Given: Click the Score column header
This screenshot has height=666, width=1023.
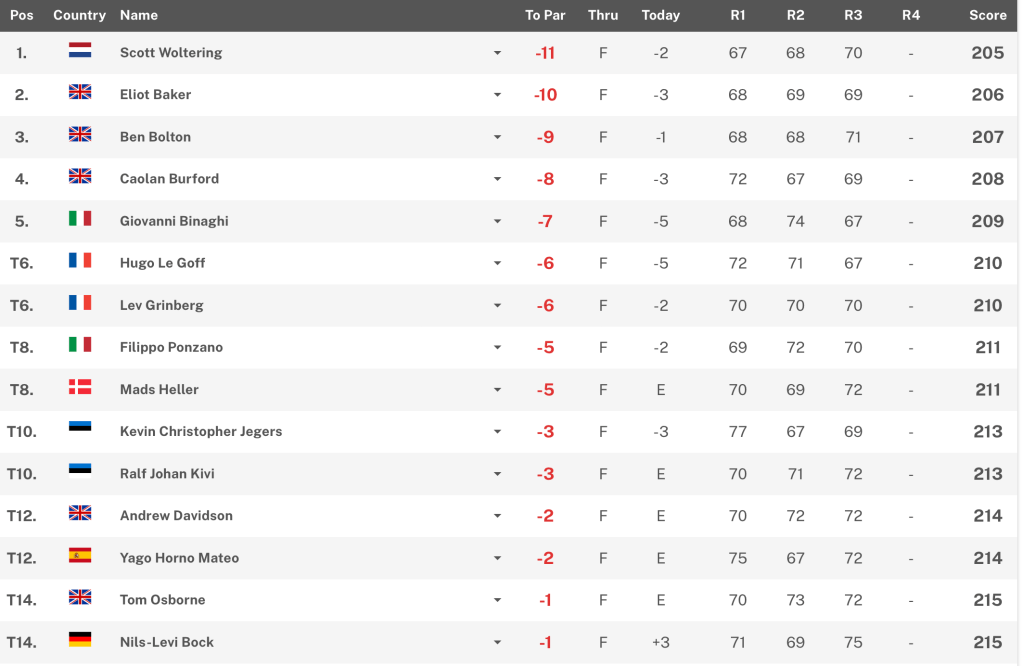Looking at the screenshot, I should (987, 15).
